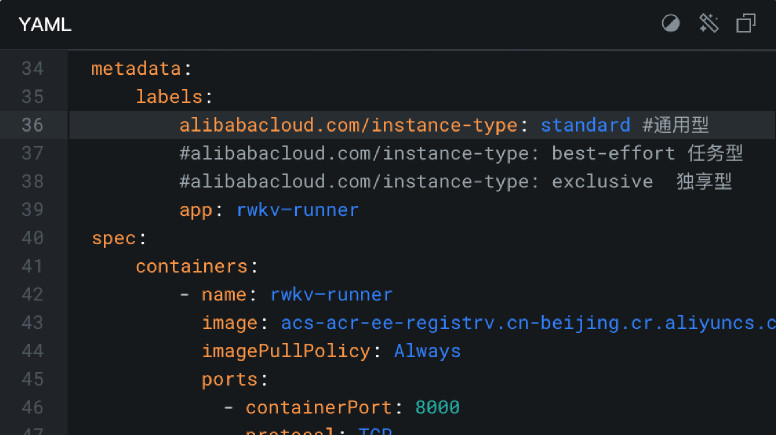Screen dimensions: 776x435
Task: Click the 'imagePullPolicy' key
Action: pos(286,351)
